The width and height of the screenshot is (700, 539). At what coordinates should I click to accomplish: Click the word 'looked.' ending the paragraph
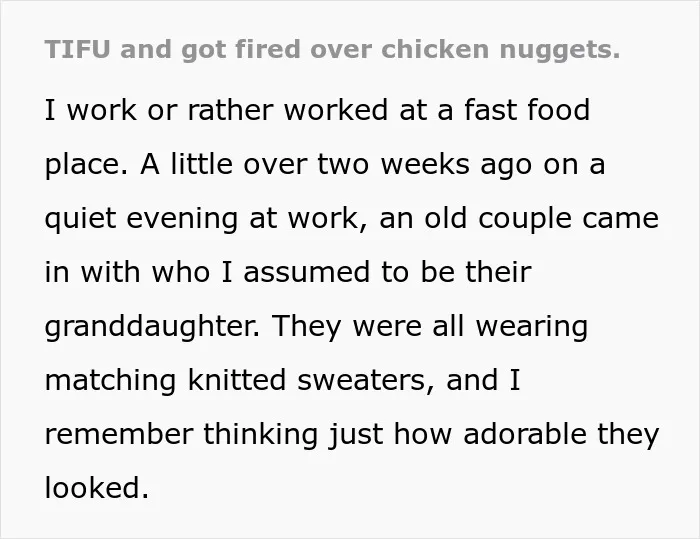point(96,488)
